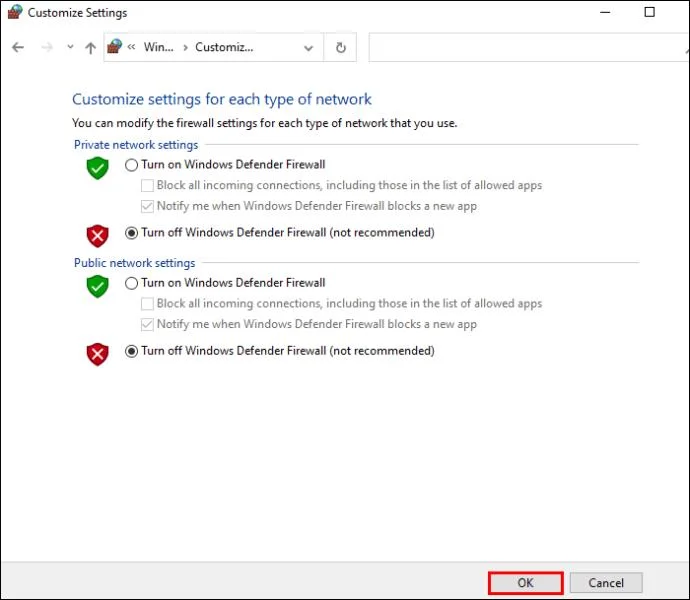Turn on firewall for public network
This screenshot has width=690, height=600.
[x=131, y=283]
